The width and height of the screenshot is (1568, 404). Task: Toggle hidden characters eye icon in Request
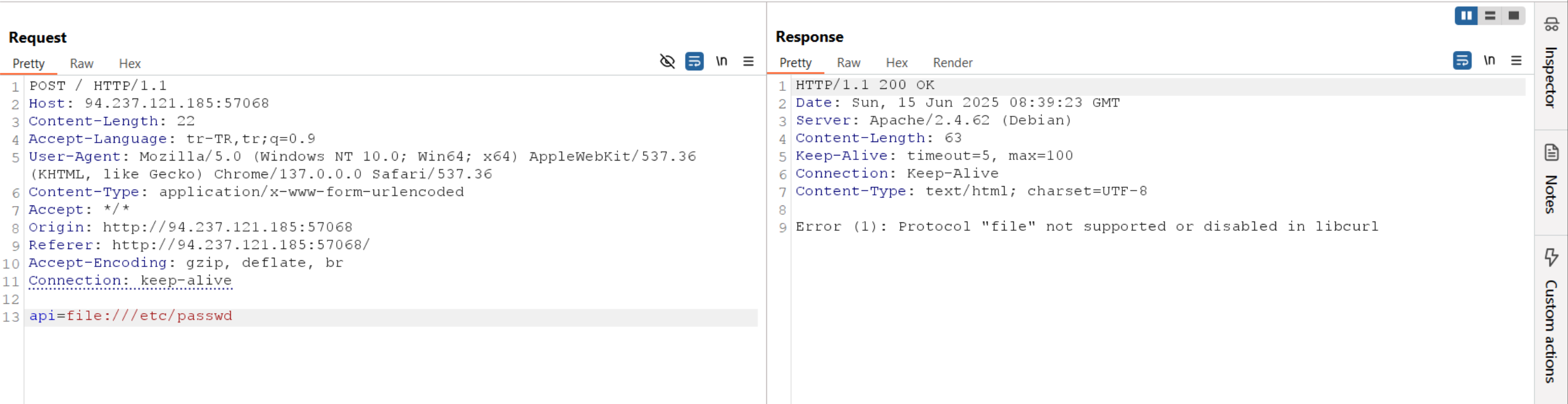(667, 61)
